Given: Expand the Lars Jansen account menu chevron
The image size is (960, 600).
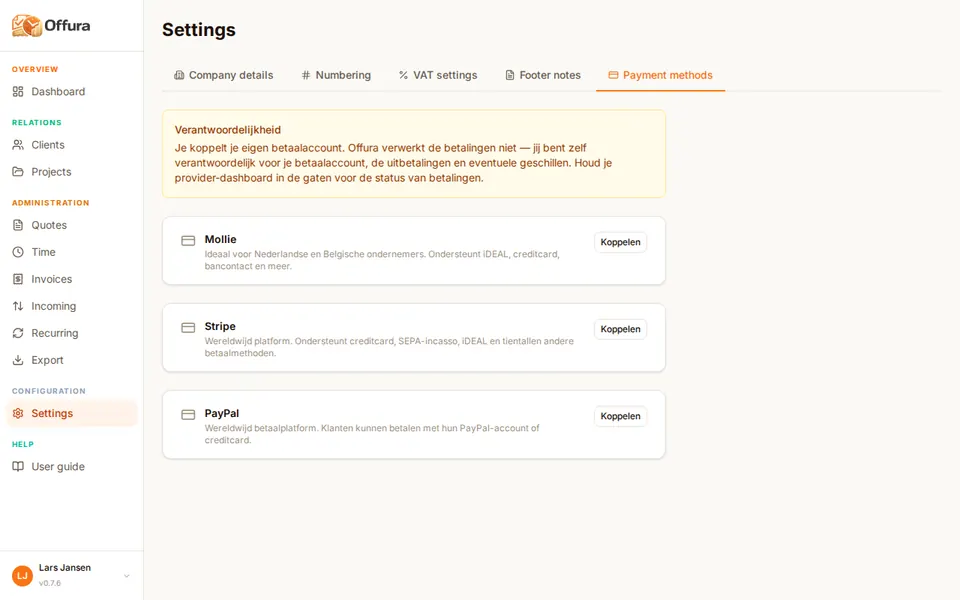Looking at the screenshot, I should tap(127, 576).
